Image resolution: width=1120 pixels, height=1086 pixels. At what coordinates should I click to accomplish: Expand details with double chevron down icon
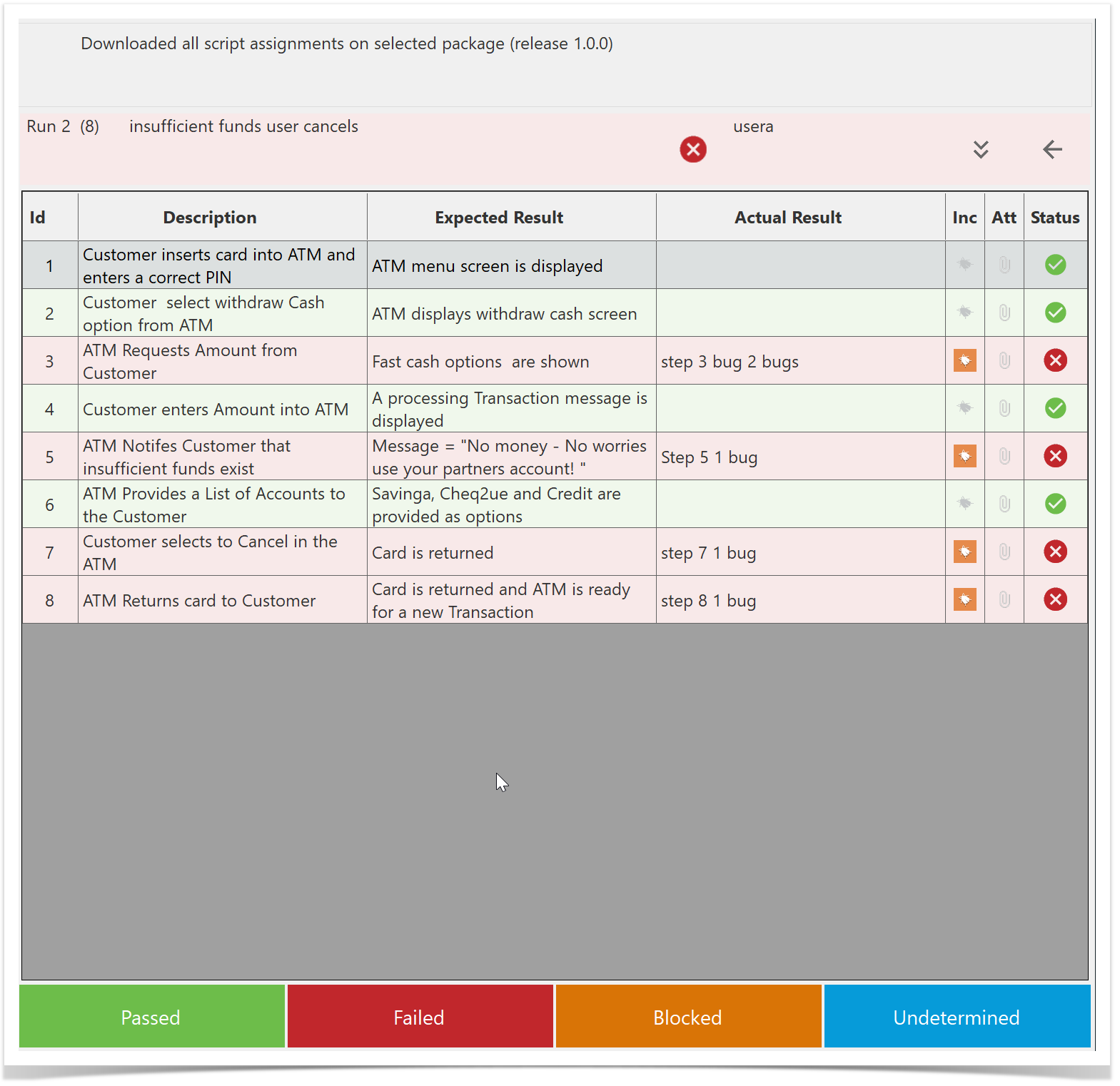click(981, 150)
